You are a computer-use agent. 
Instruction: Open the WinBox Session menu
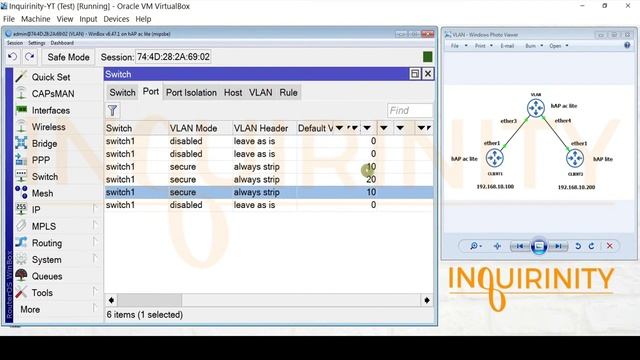[x=15, y=43]
